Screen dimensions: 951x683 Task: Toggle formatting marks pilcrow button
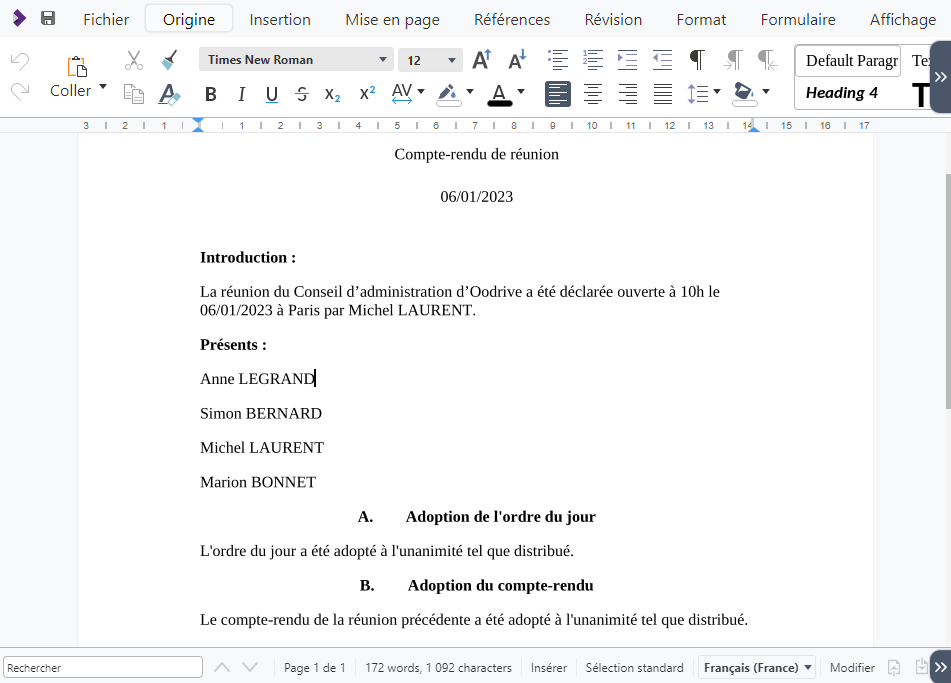tap(697, 60)
